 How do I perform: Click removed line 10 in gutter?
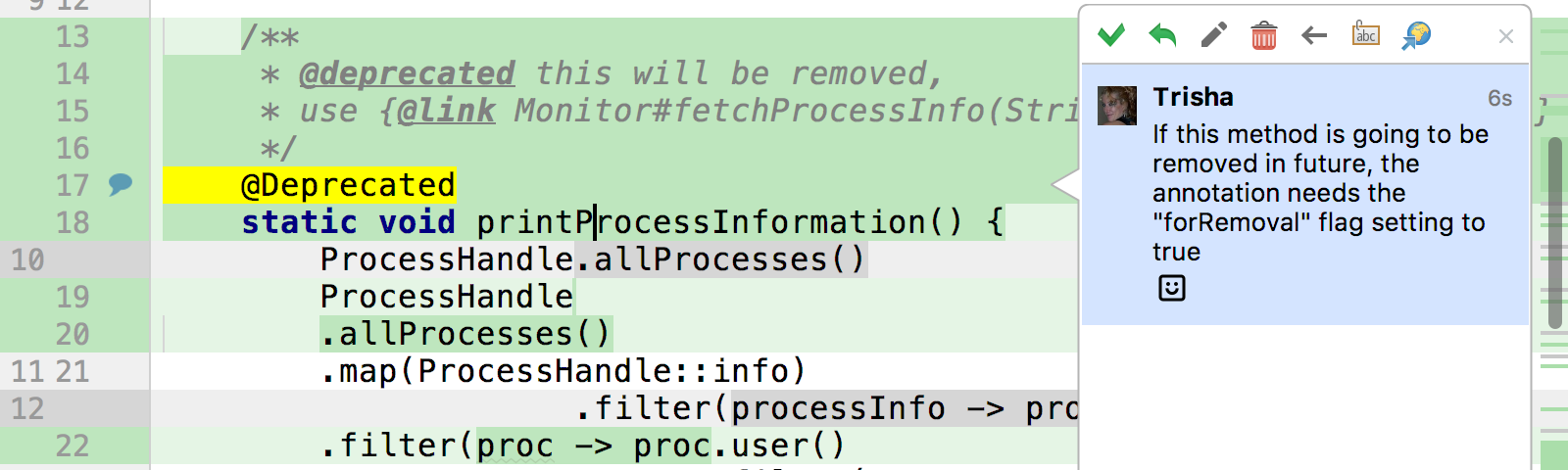(x=27, y=259)
